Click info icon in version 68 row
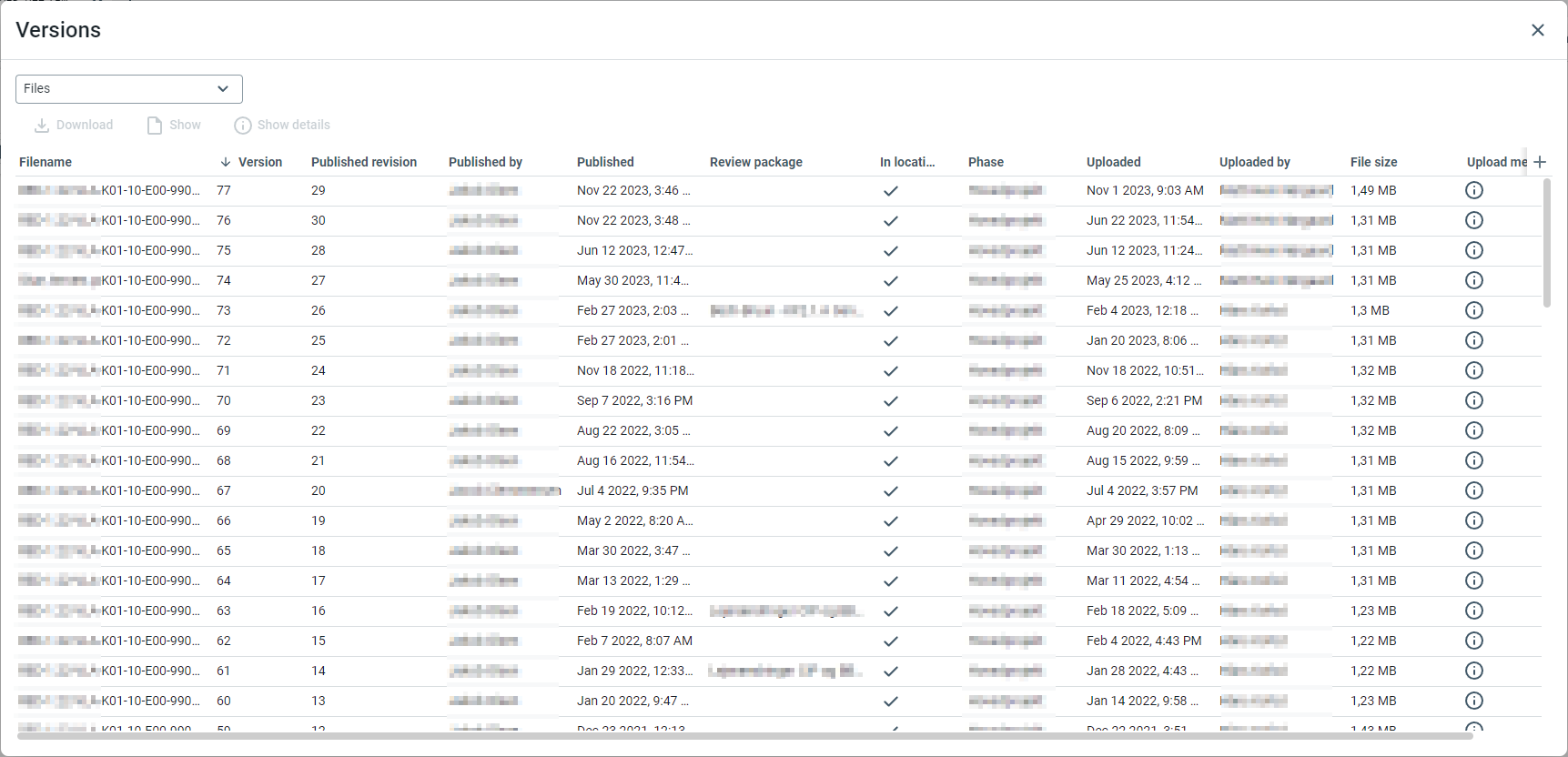 pos(1474,460)
